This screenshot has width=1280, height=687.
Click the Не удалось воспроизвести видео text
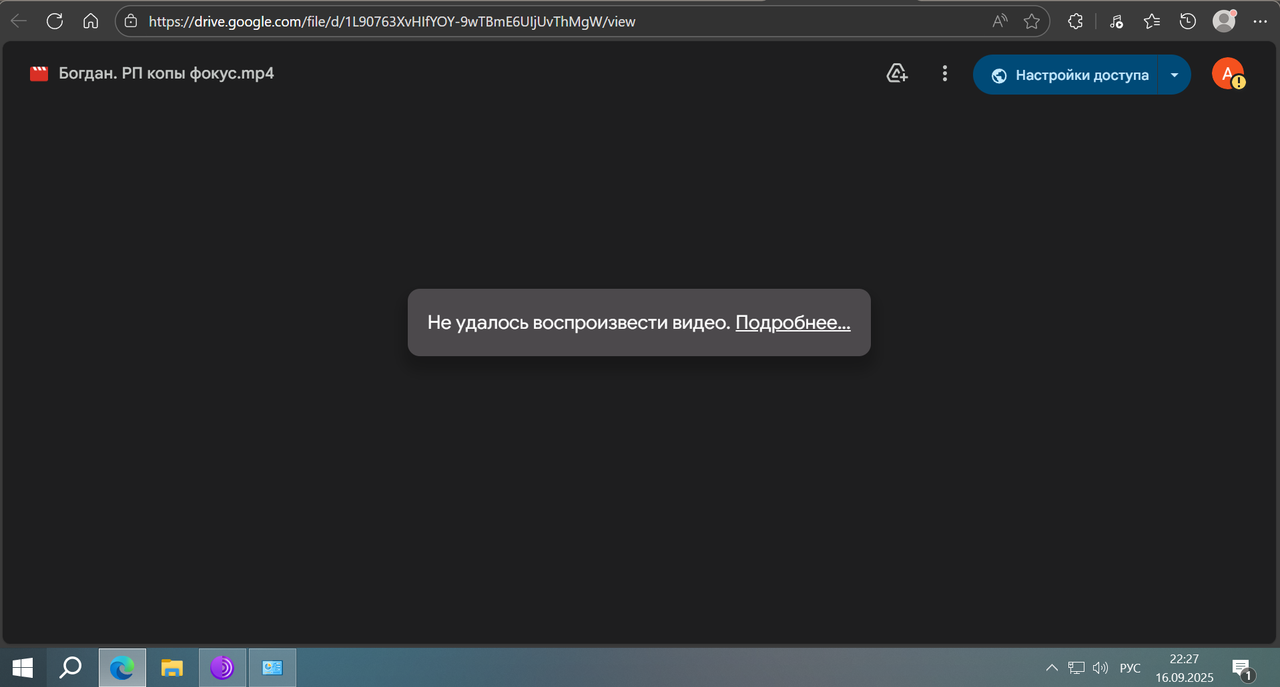coord(579,322)
